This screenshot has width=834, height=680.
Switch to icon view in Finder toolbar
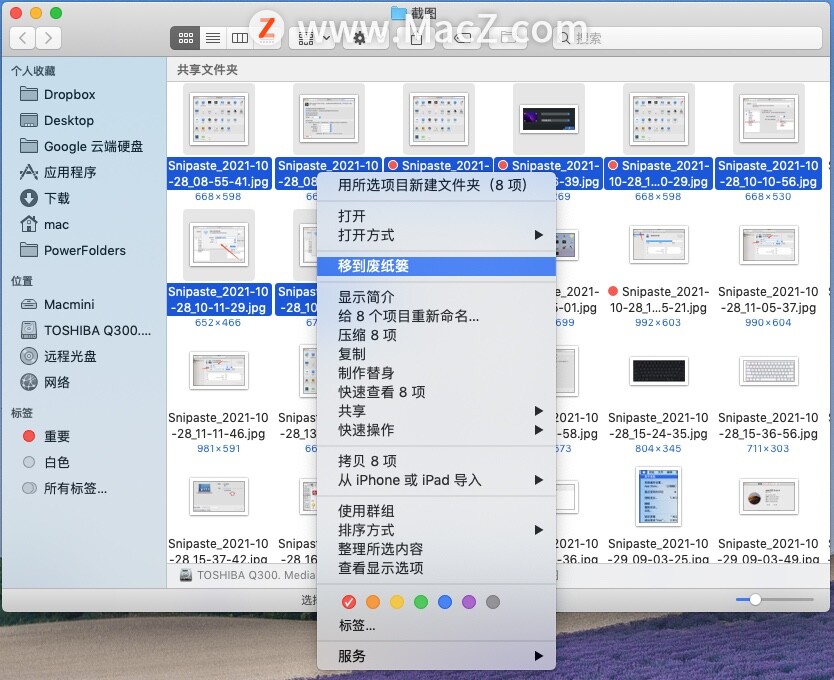185,38
